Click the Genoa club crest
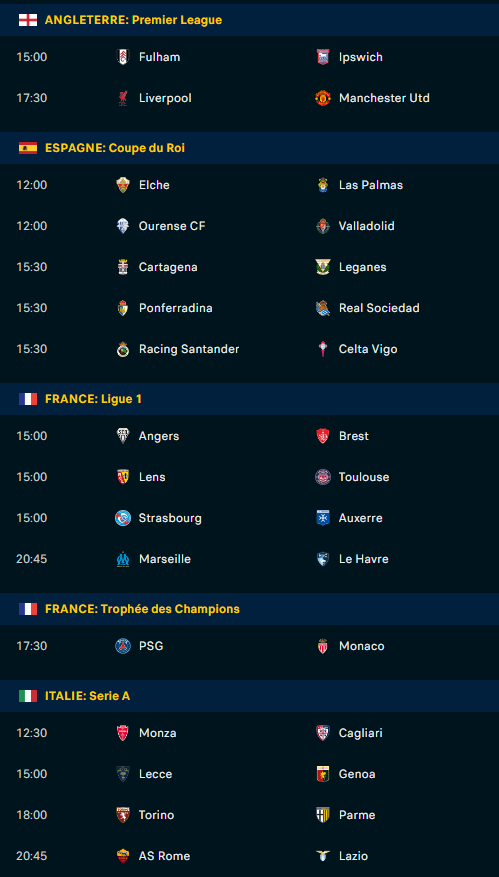Screen dimensions: 499x877 (x=323, y=774)
